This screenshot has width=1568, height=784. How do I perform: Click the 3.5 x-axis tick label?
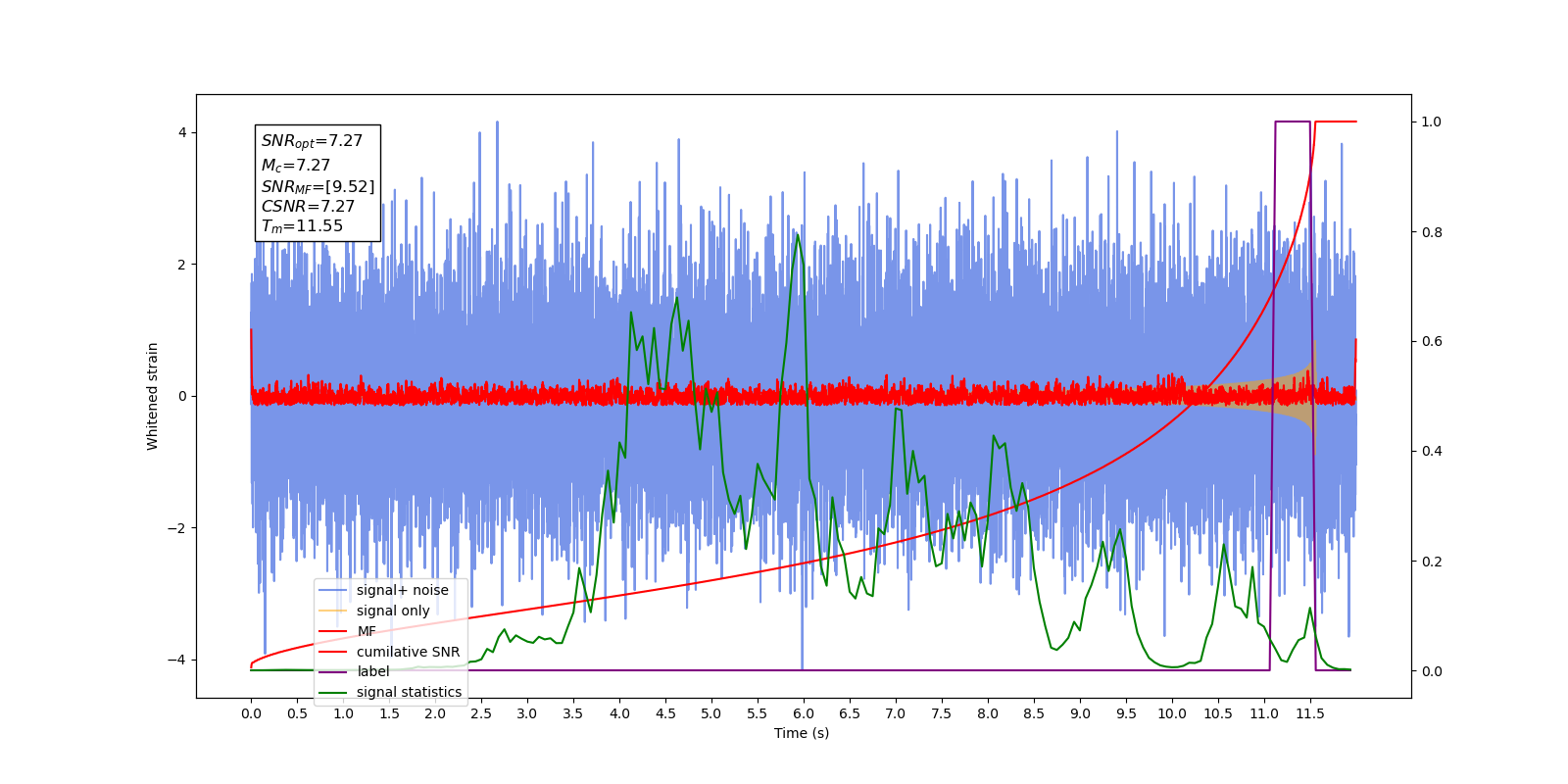(x=573, y=713)
